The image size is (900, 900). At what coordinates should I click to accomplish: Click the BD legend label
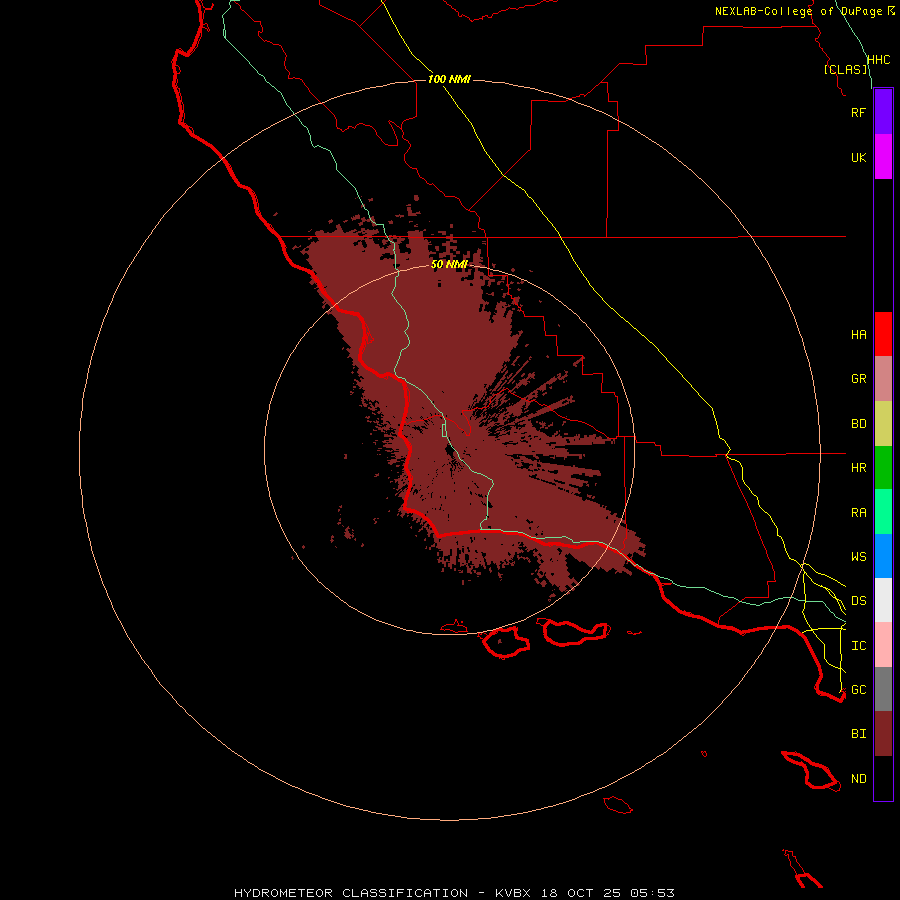click(x=858, y=424)
